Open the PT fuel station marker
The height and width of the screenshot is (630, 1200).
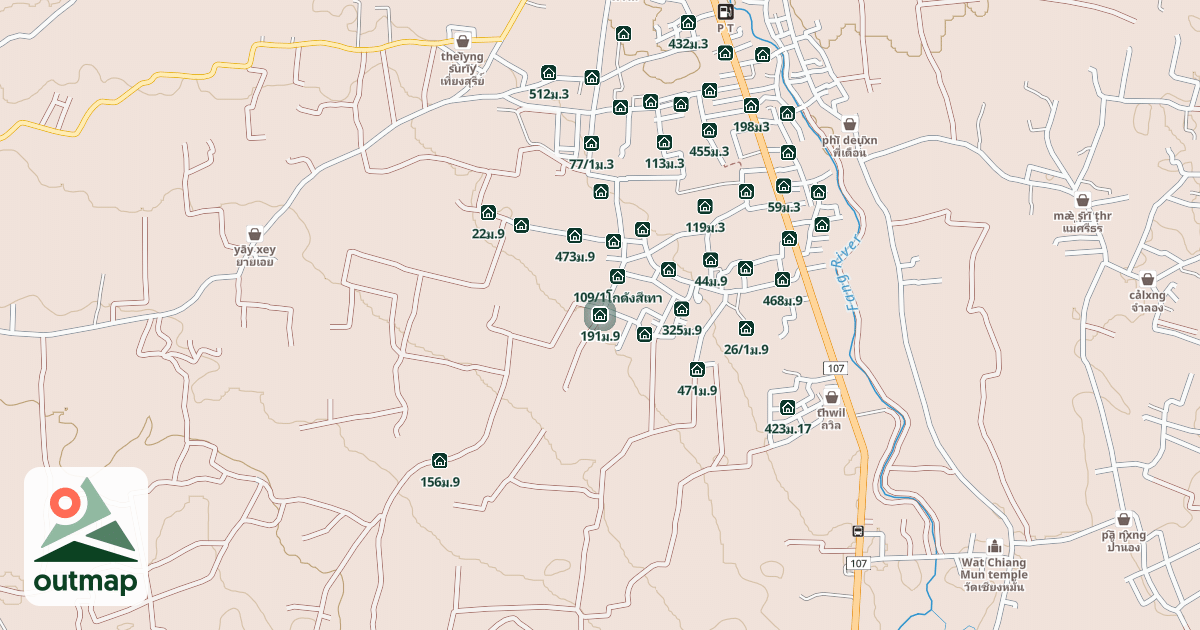coord(725,11)
